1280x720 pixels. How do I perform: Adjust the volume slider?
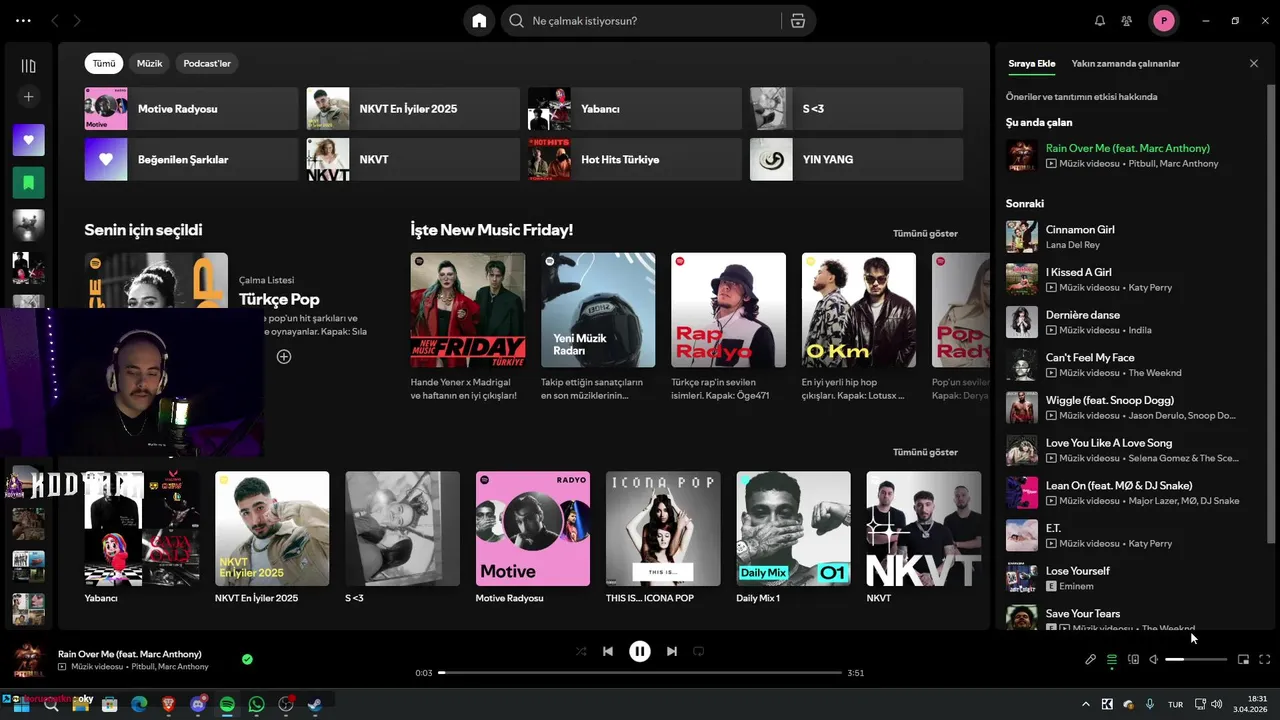[x=1196, y=659]
